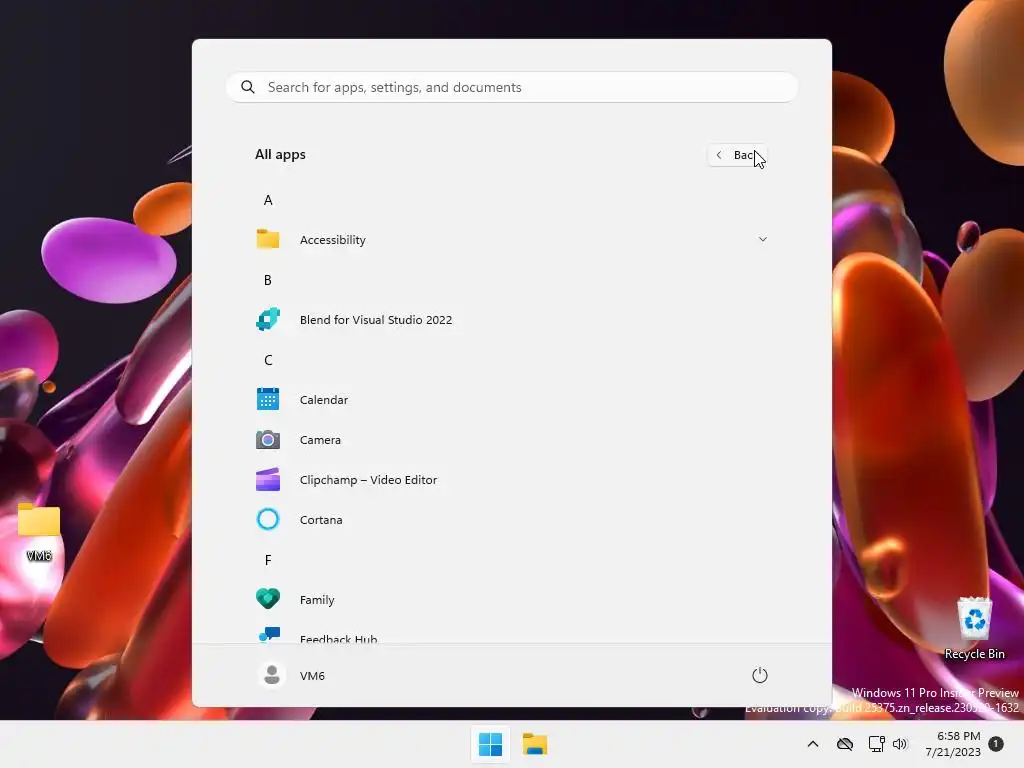Jump to letter A section header

point(268,200)
